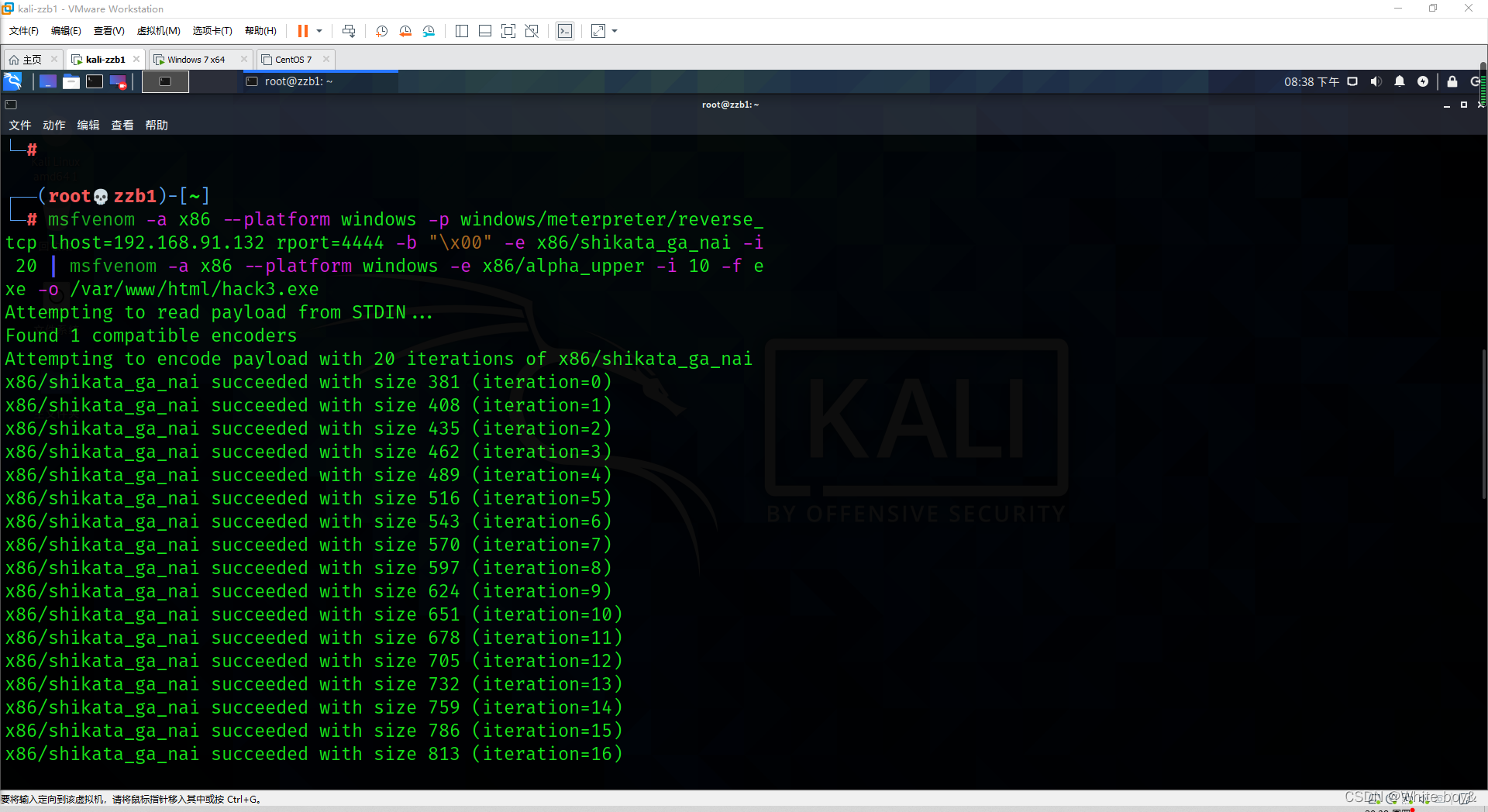Click the iteration=0 size 381 line
Screen dimensions: 1488x812
[x=308, y=382]
